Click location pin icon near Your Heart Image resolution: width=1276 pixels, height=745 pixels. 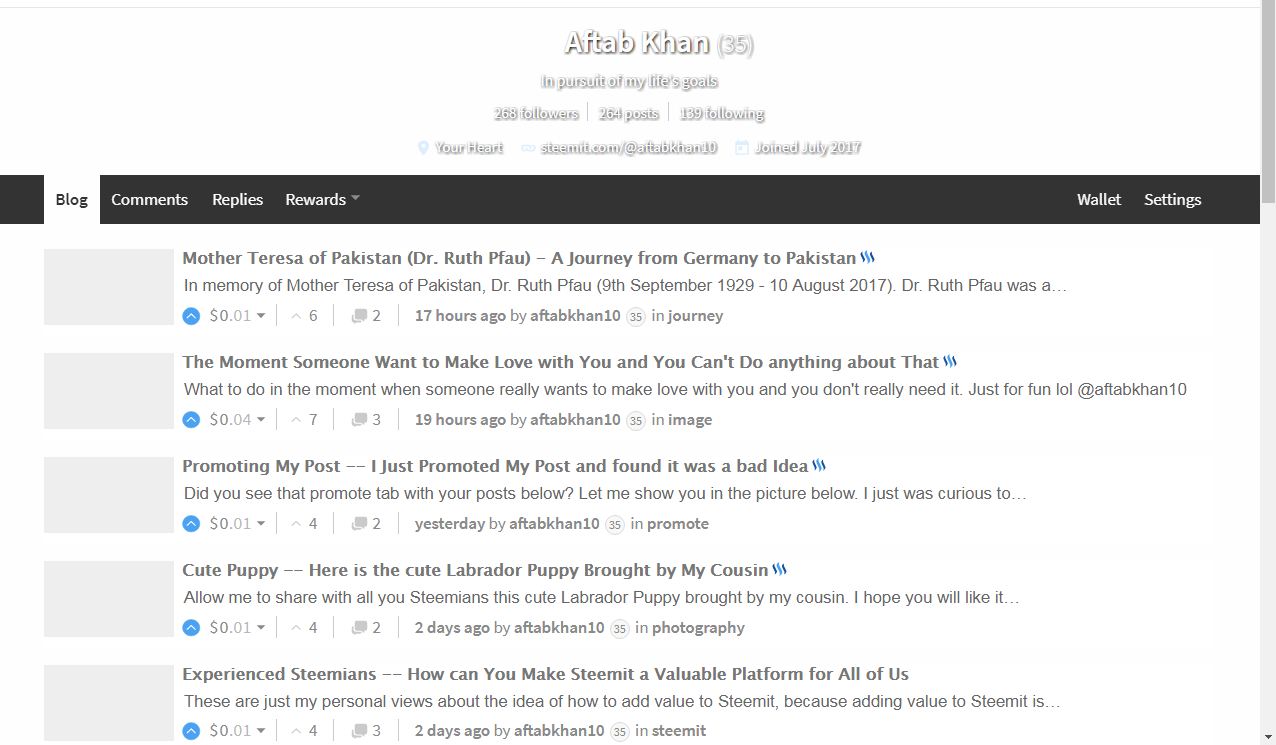(423, 148)
